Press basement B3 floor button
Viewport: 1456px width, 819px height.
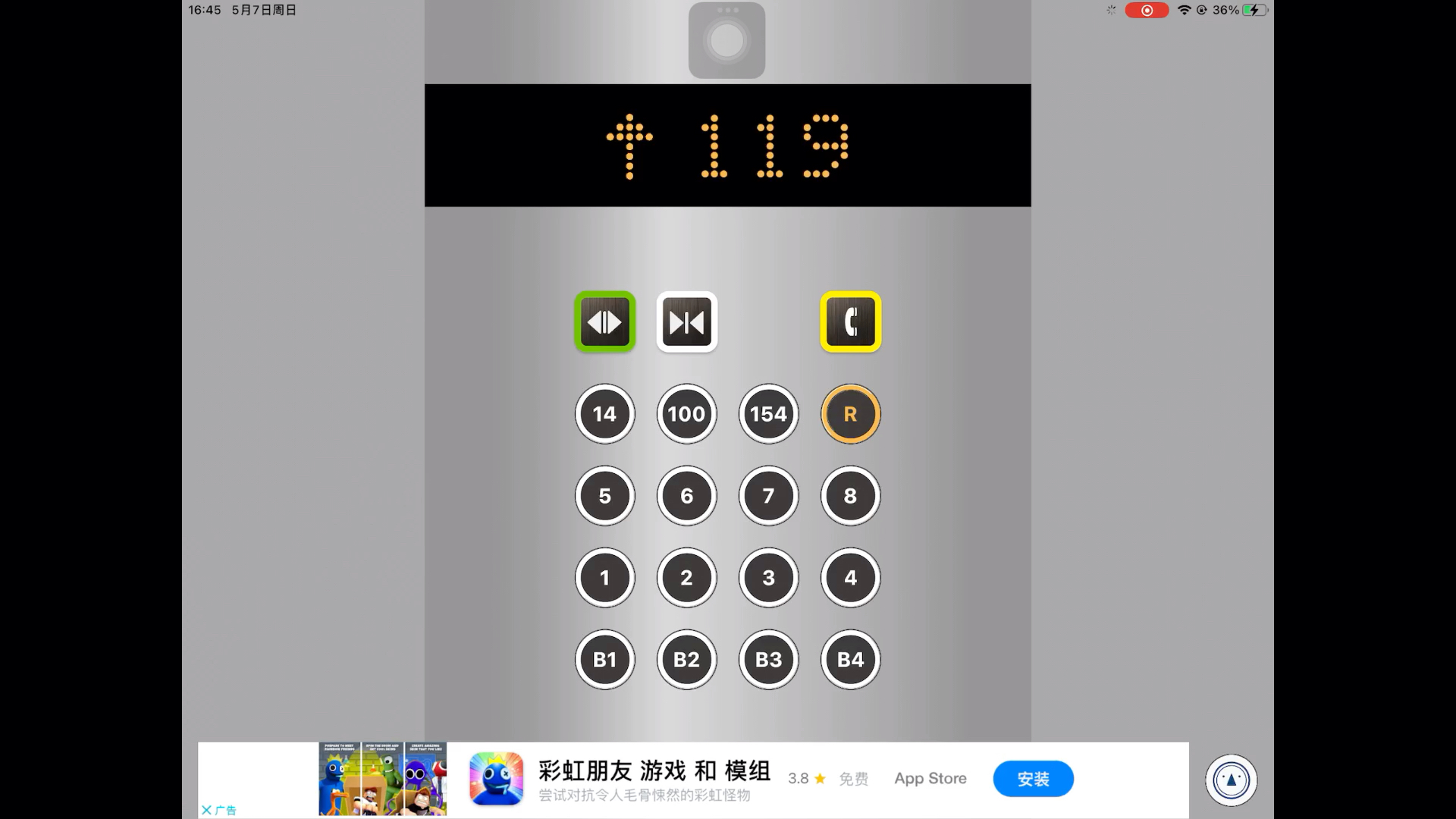(768, 659)
